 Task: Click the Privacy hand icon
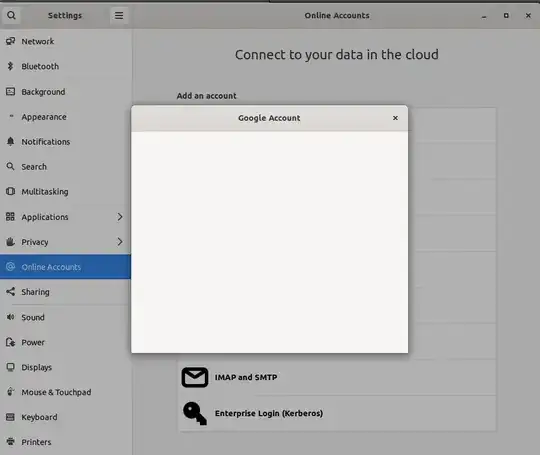pyautogui.click(x=10, y=242)
